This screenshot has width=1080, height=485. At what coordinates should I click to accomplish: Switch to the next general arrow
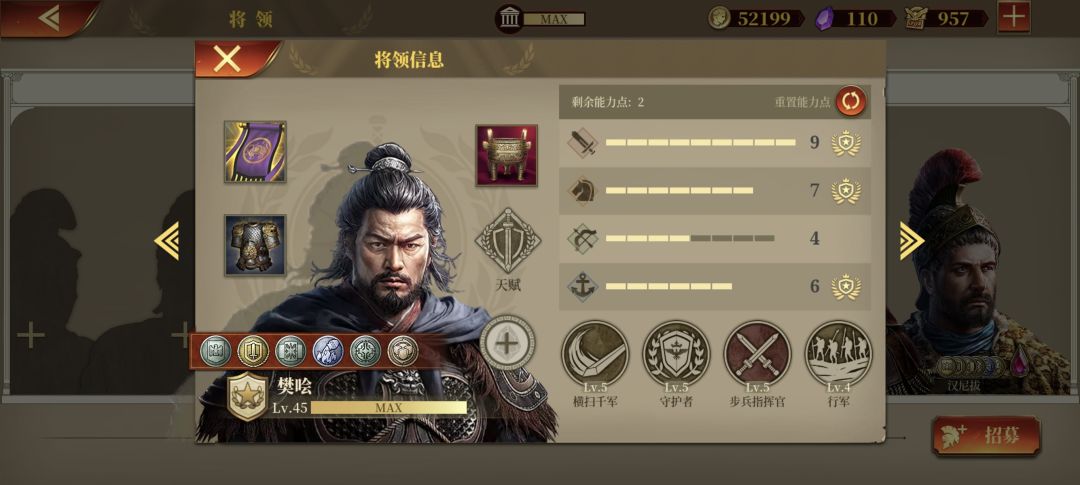coord(911,240)
